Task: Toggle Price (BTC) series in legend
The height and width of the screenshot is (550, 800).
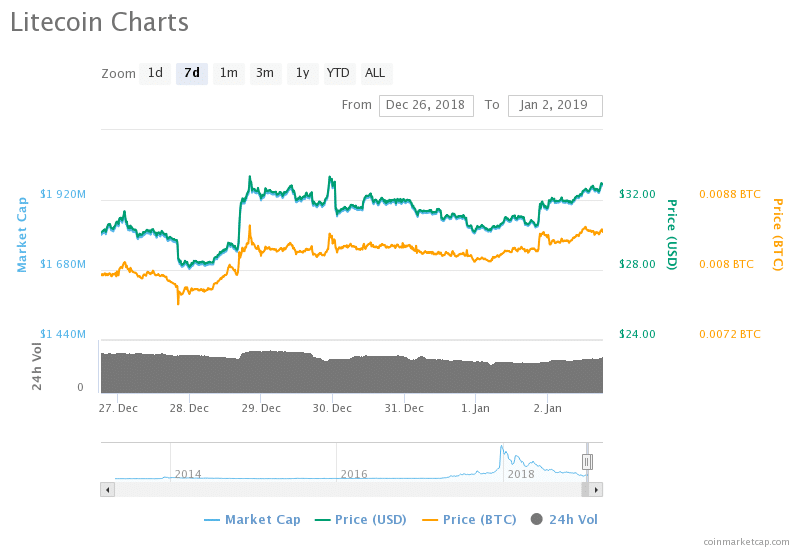Action: coord(469,520)
